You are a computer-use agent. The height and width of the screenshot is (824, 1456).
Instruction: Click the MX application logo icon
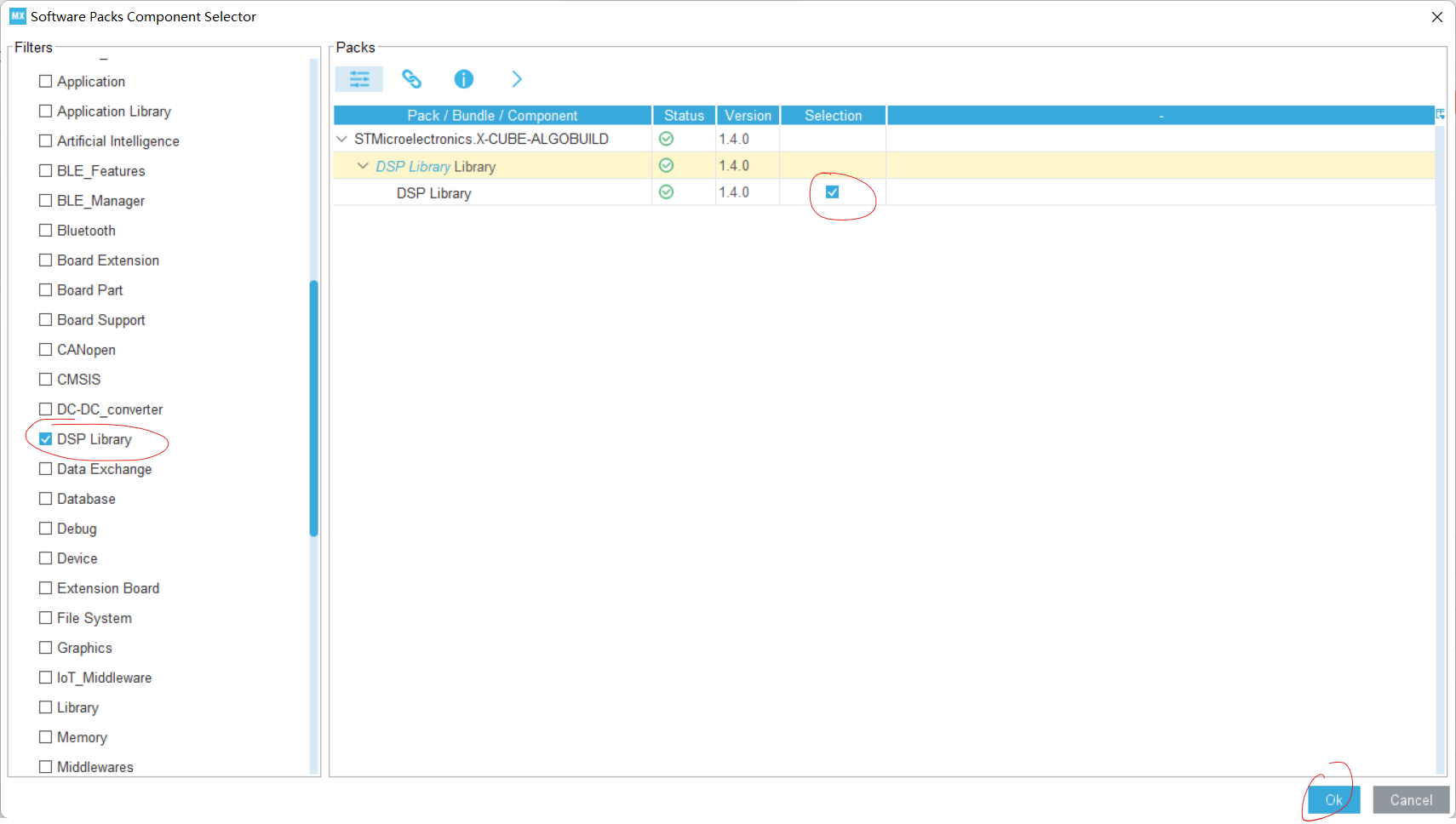tap(17, 16)
